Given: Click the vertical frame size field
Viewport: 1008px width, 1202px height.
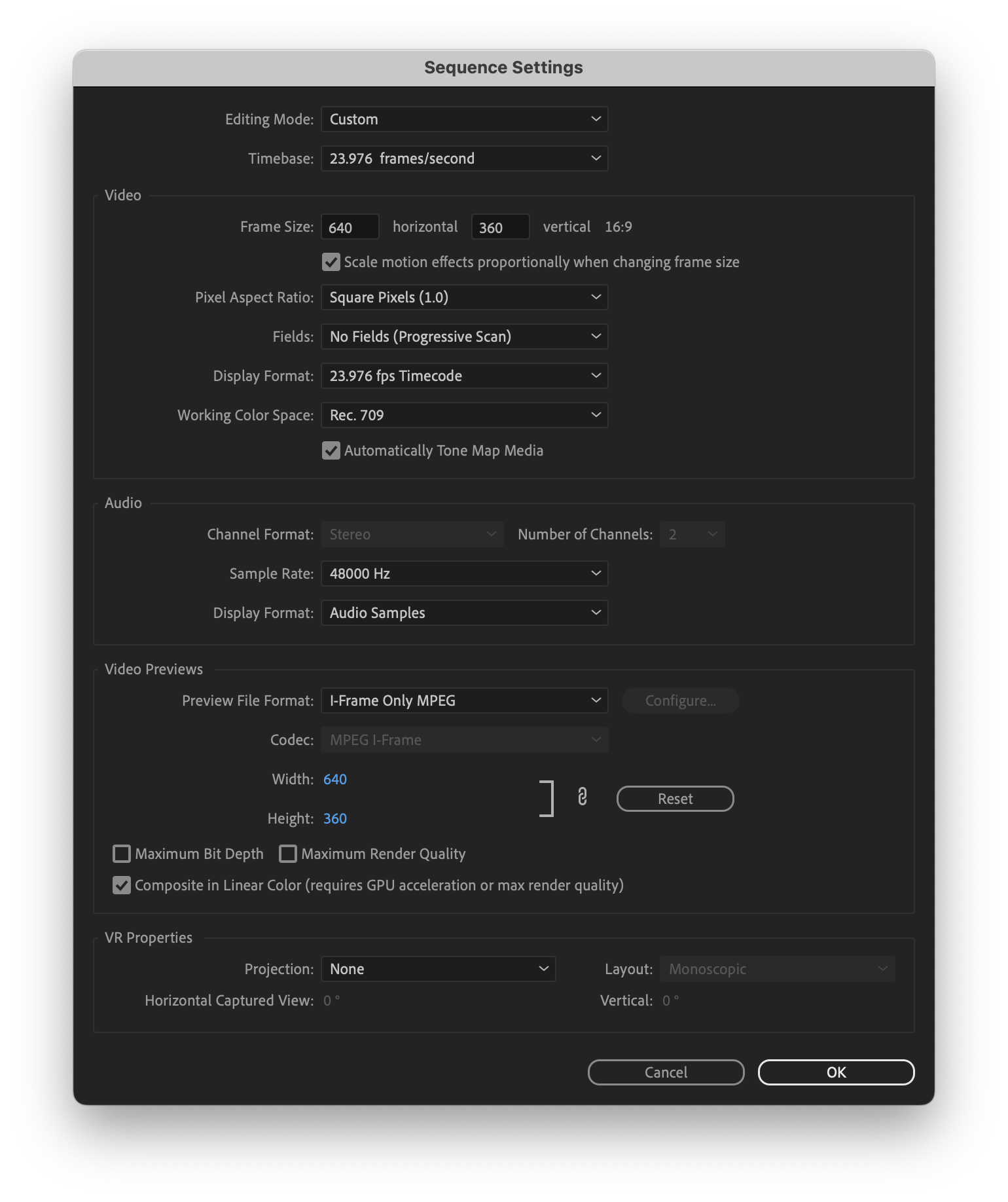Looking at the screenshot, I should coord(500,227).
